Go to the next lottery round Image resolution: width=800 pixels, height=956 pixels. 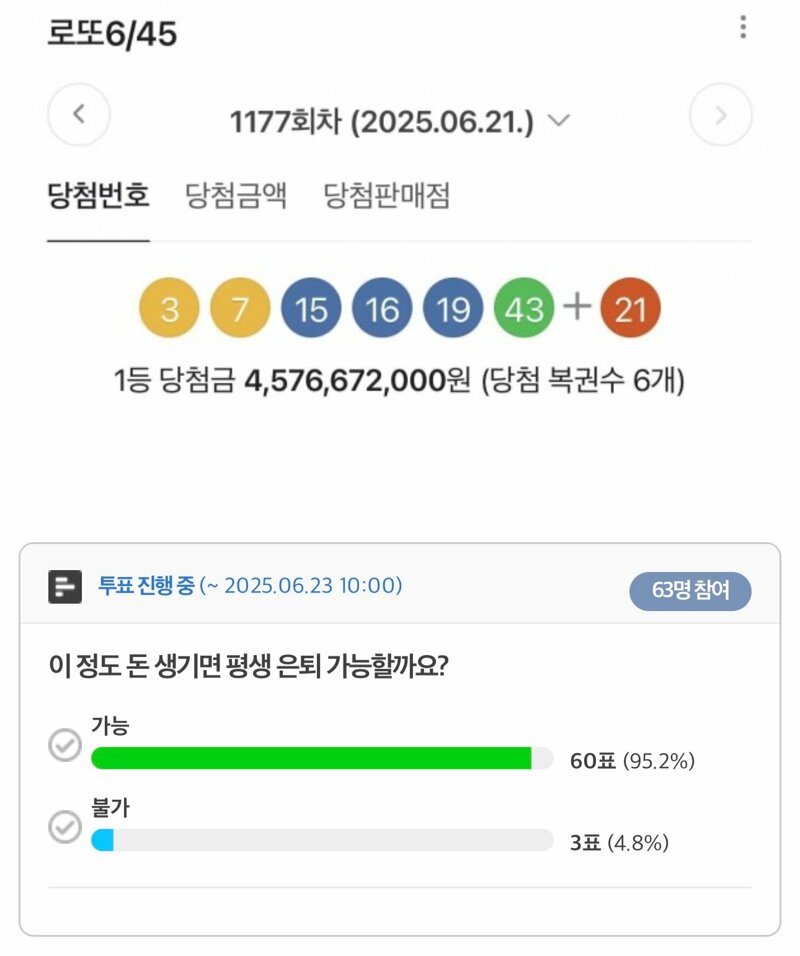pos(720,115)
